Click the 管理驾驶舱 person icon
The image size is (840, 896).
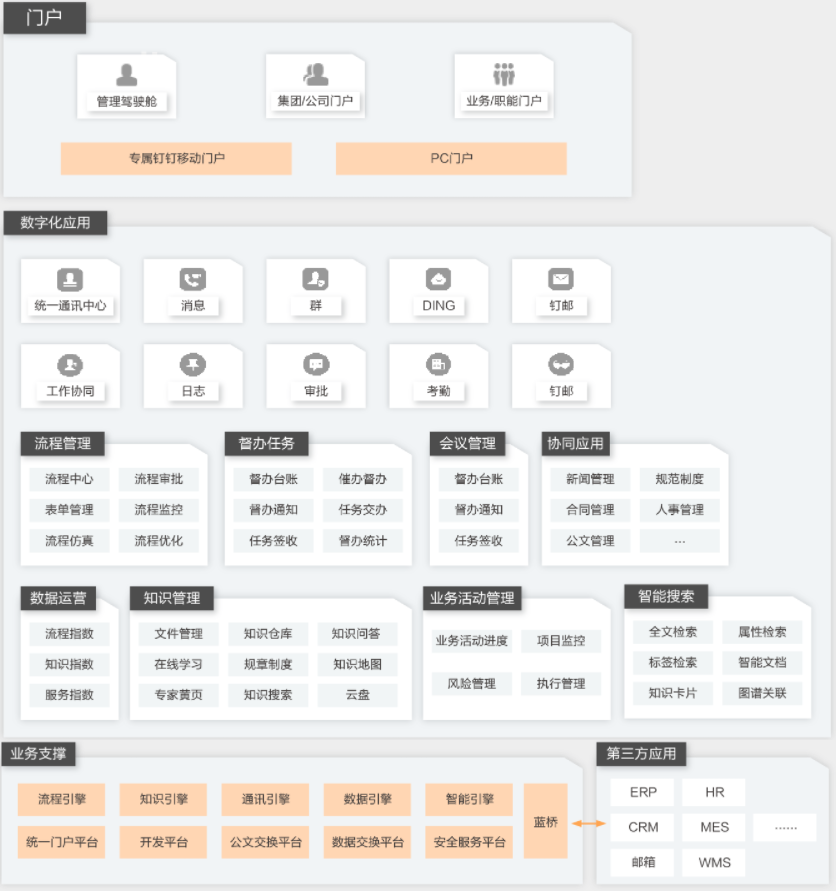coord(126,74)
